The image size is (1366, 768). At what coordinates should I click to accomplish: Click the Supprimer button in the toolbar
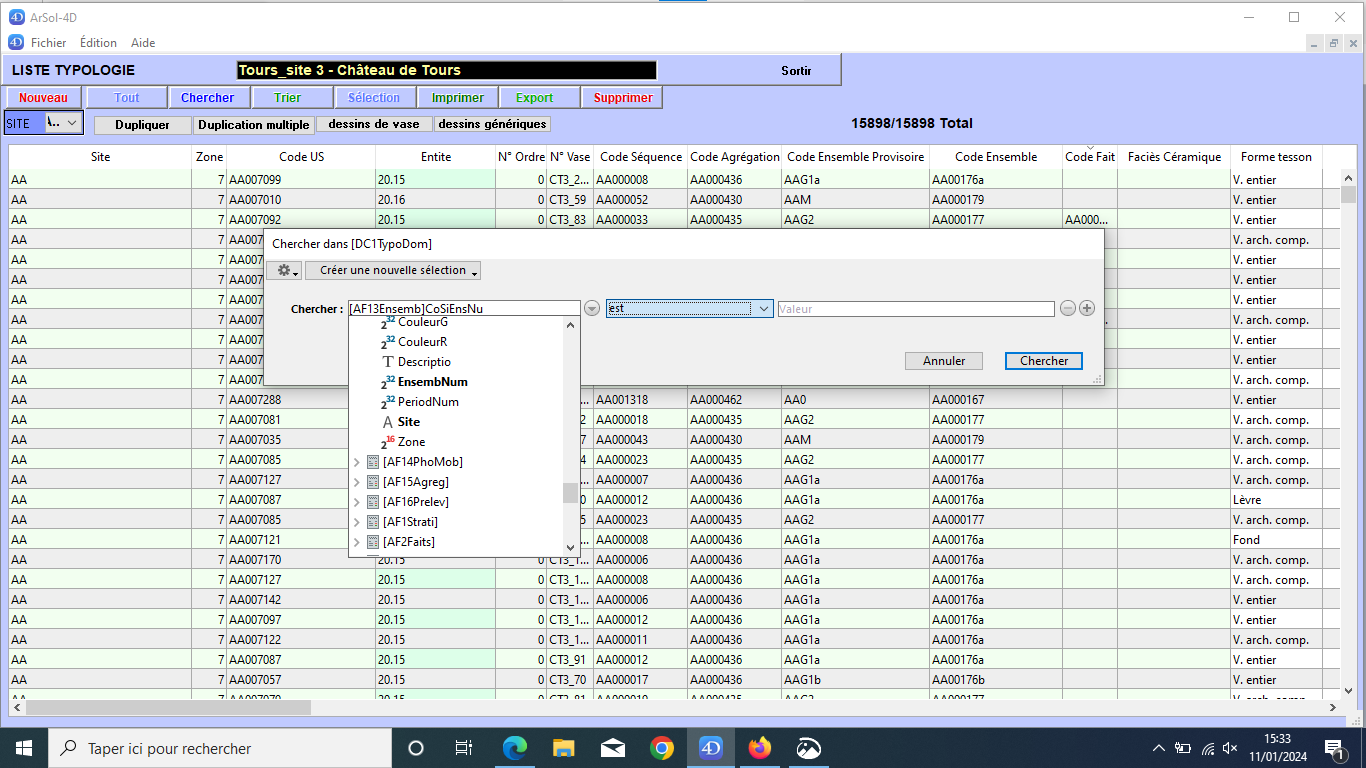[x=622, y=98]
